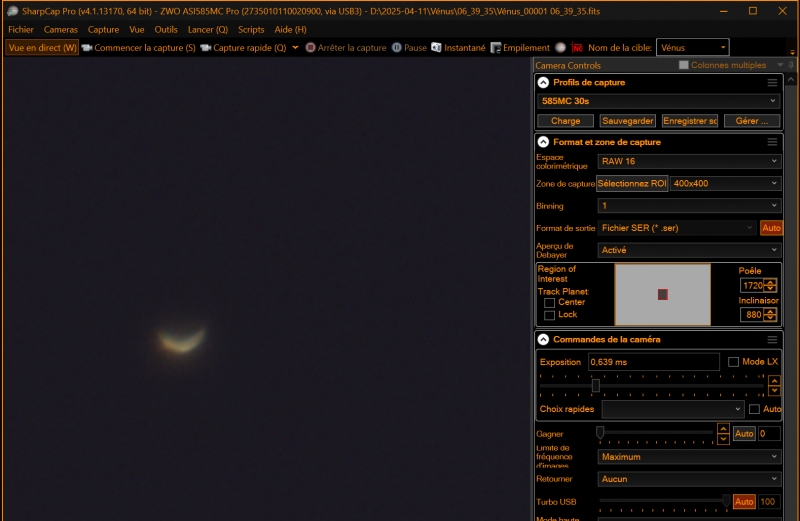
Task: Open the Capture menu
Action: (103, 30)
